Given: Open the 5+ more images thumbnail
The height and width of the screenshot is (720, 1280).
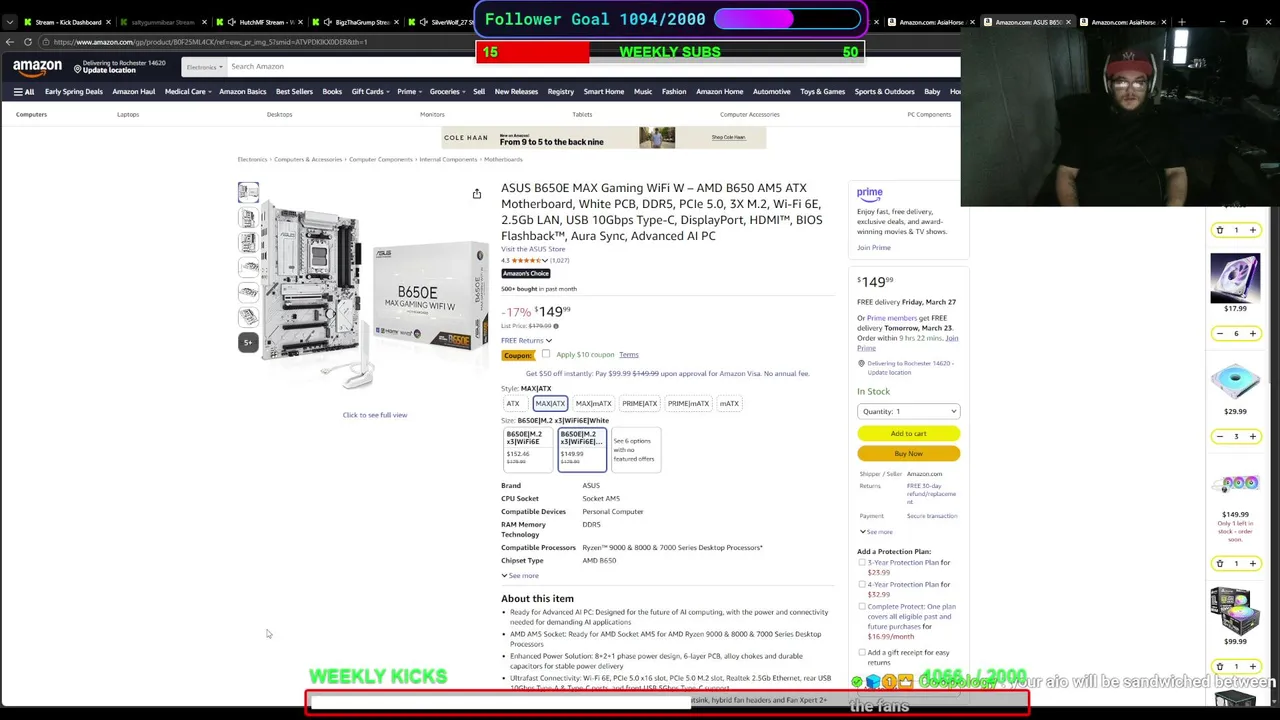Looking at the screenshot, I should (248, 342).
